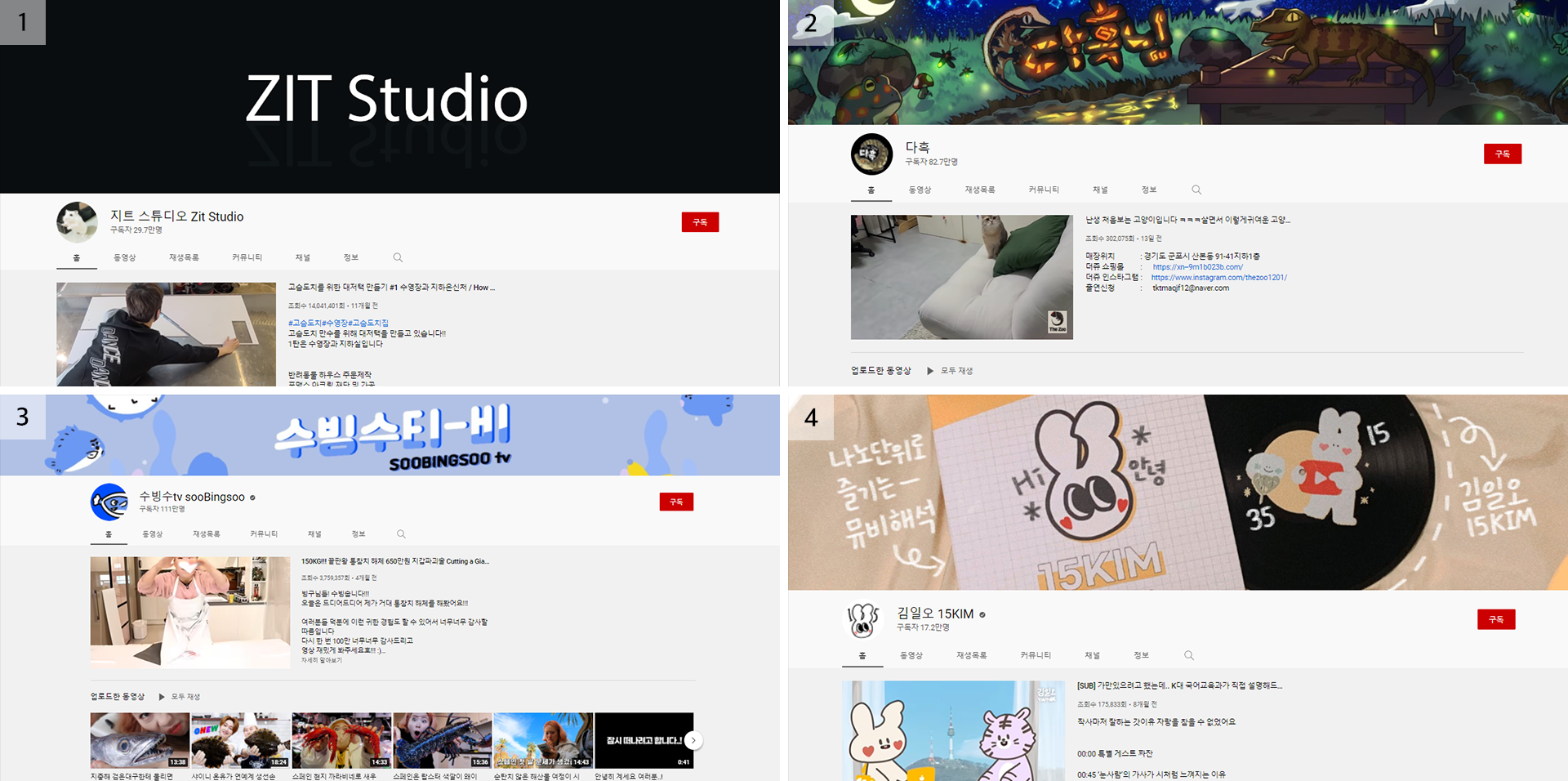Viewport: 1568px width, 781px height.
Task: Click 모두 재생 on the 다흑 channel
Action: [x=956, y=371]
